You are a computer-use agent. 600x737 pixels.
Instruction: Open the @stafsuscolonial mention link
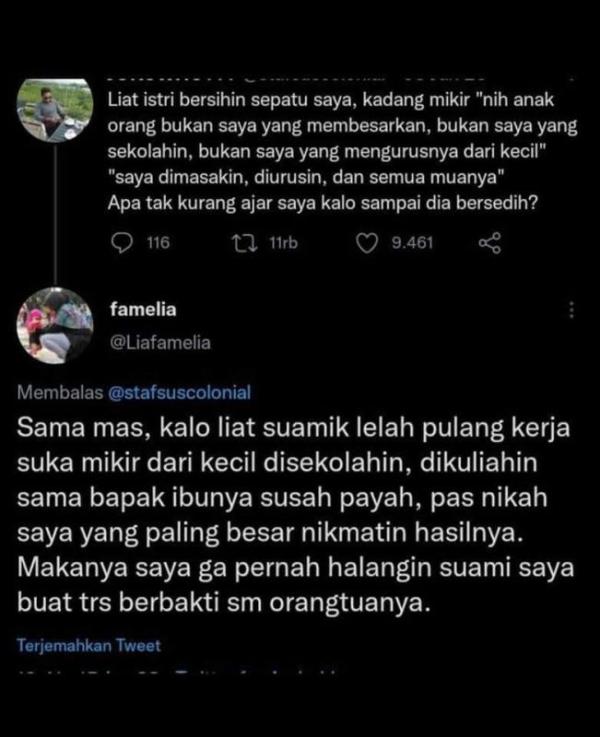click(179, 392)
